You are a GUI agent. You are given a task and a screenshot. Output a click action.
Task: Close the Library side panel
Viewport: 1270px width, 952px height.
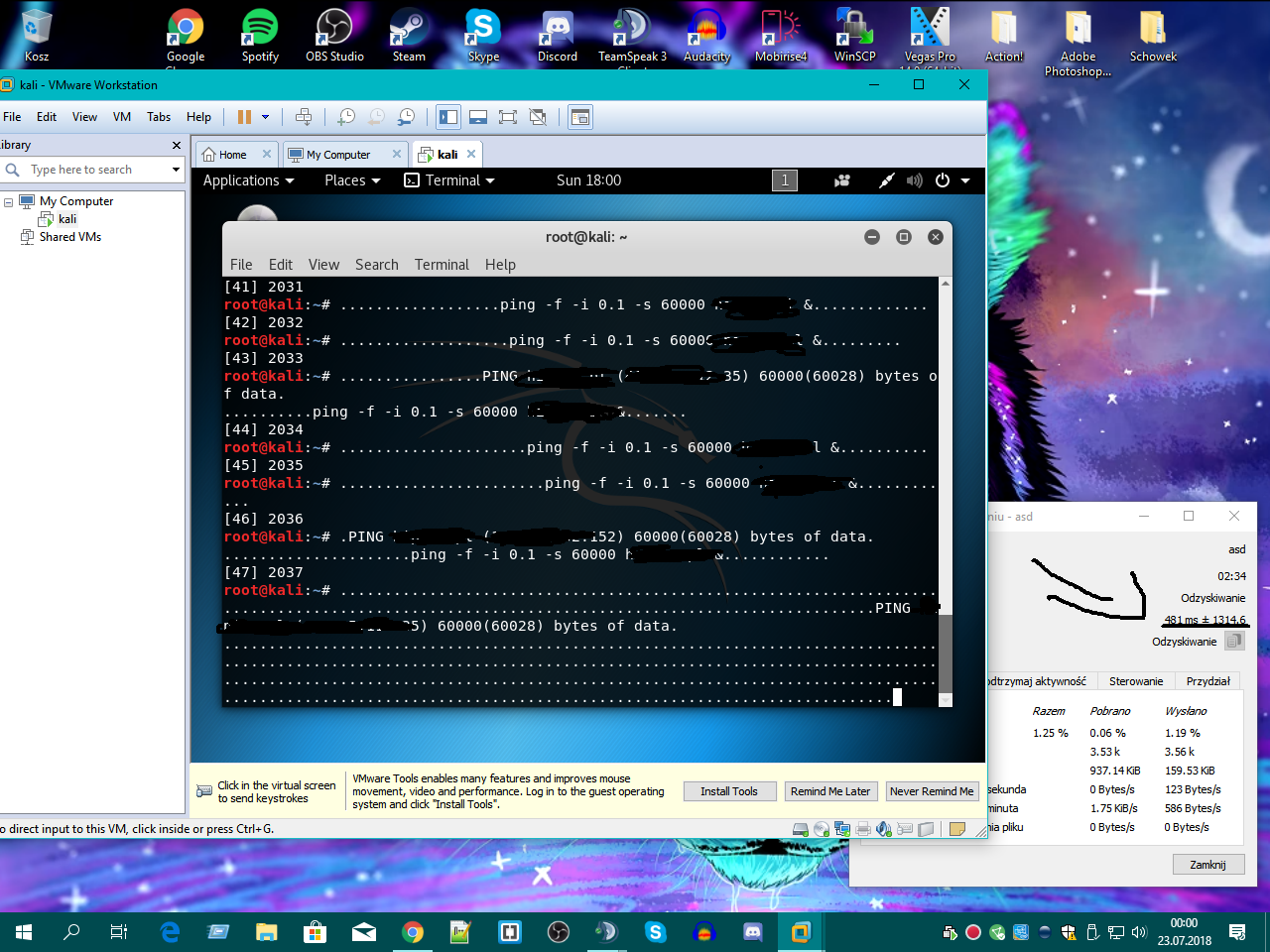177,145
